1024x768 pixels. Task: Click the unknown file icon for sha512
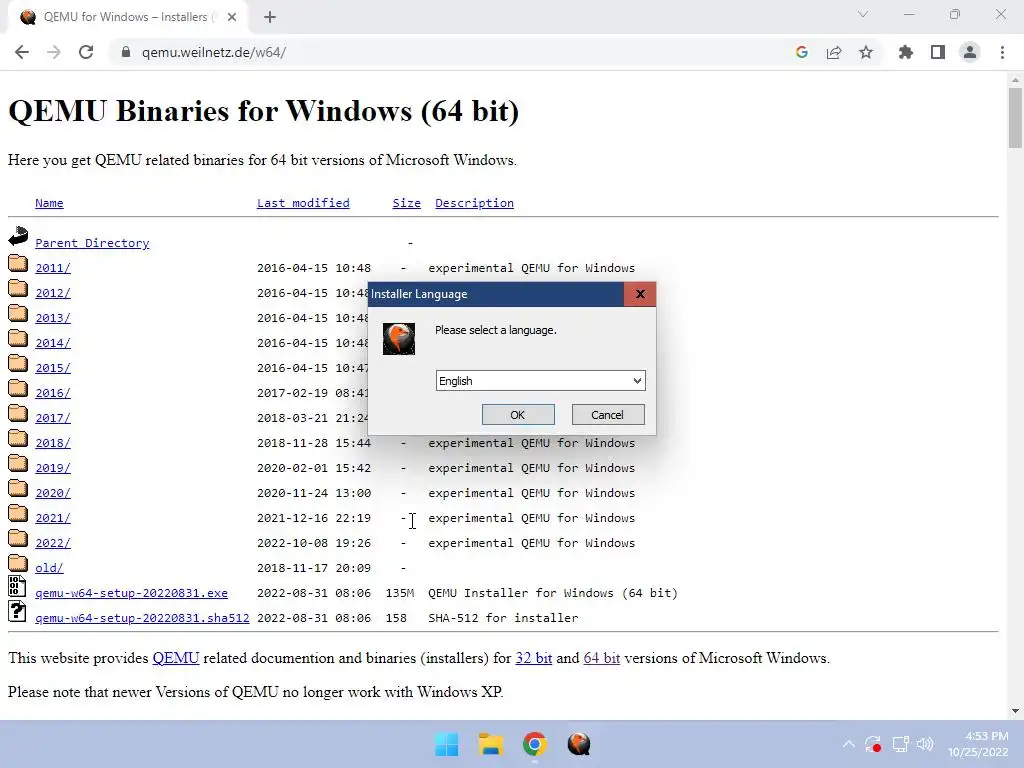click(x=17, y=611)
